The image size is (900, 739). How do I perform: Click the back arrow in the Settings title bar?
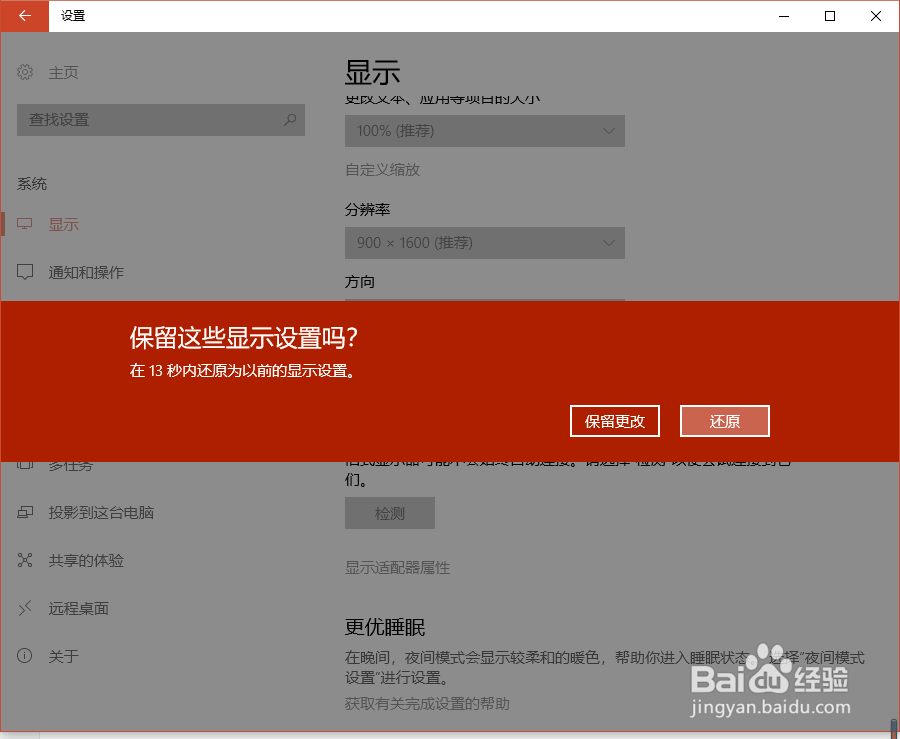[x=24, y=16]
